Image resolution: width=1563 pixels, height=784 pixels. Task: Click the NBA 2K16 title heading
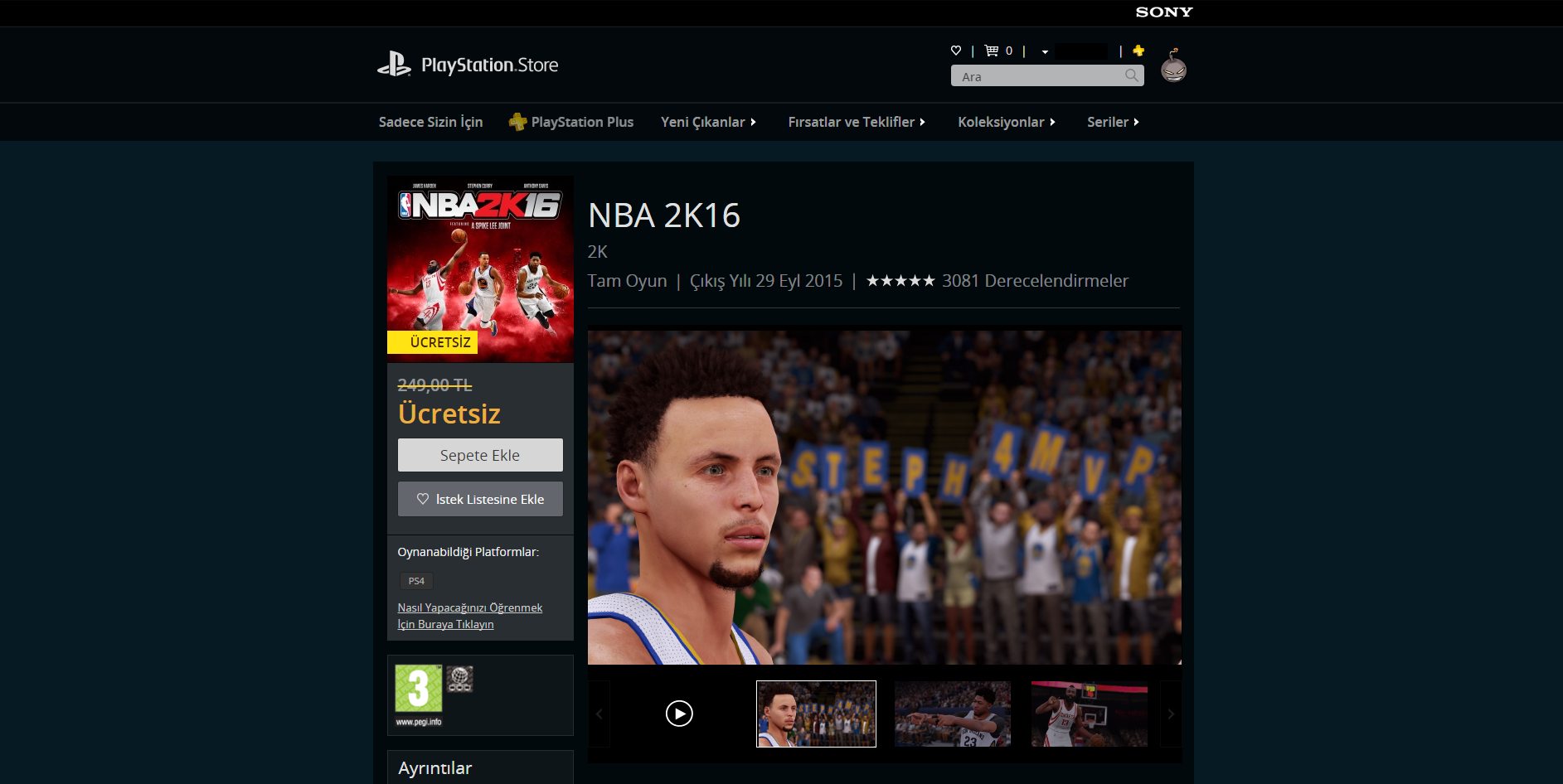pyautogui.click(x=664, y=215)
